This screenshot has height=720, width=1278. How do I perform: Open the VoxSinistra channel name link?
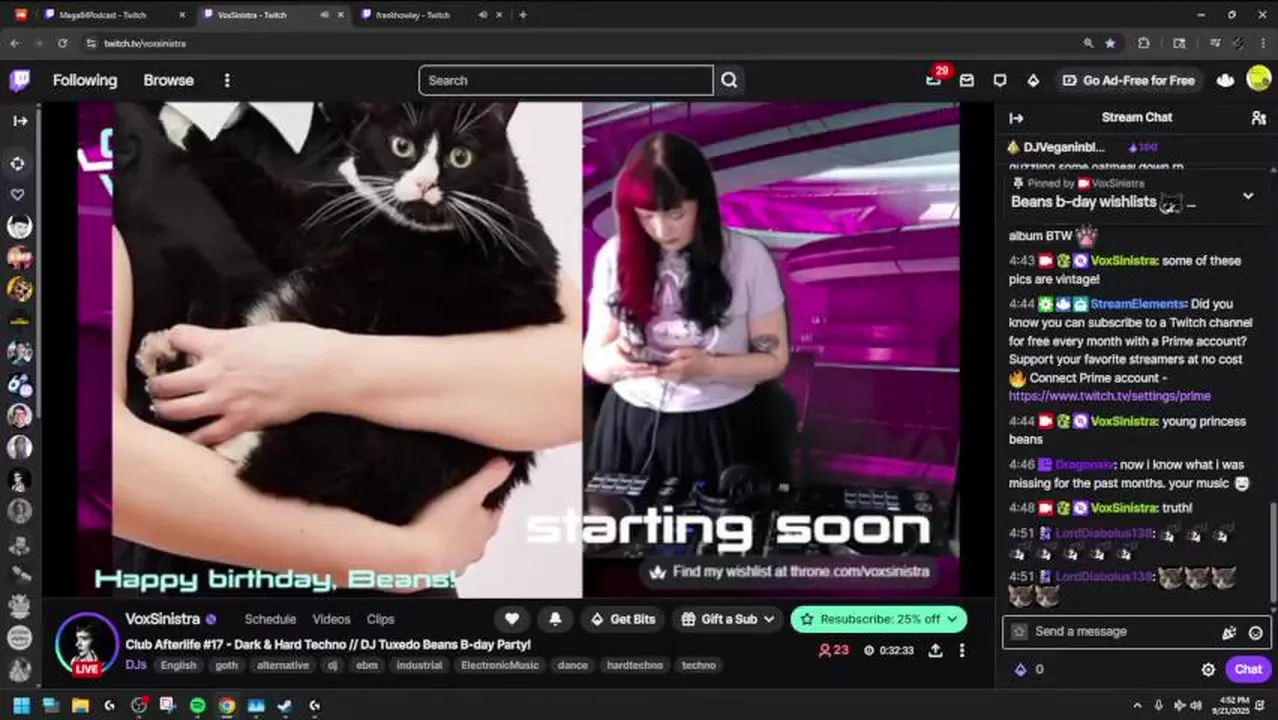pos(163,619)
